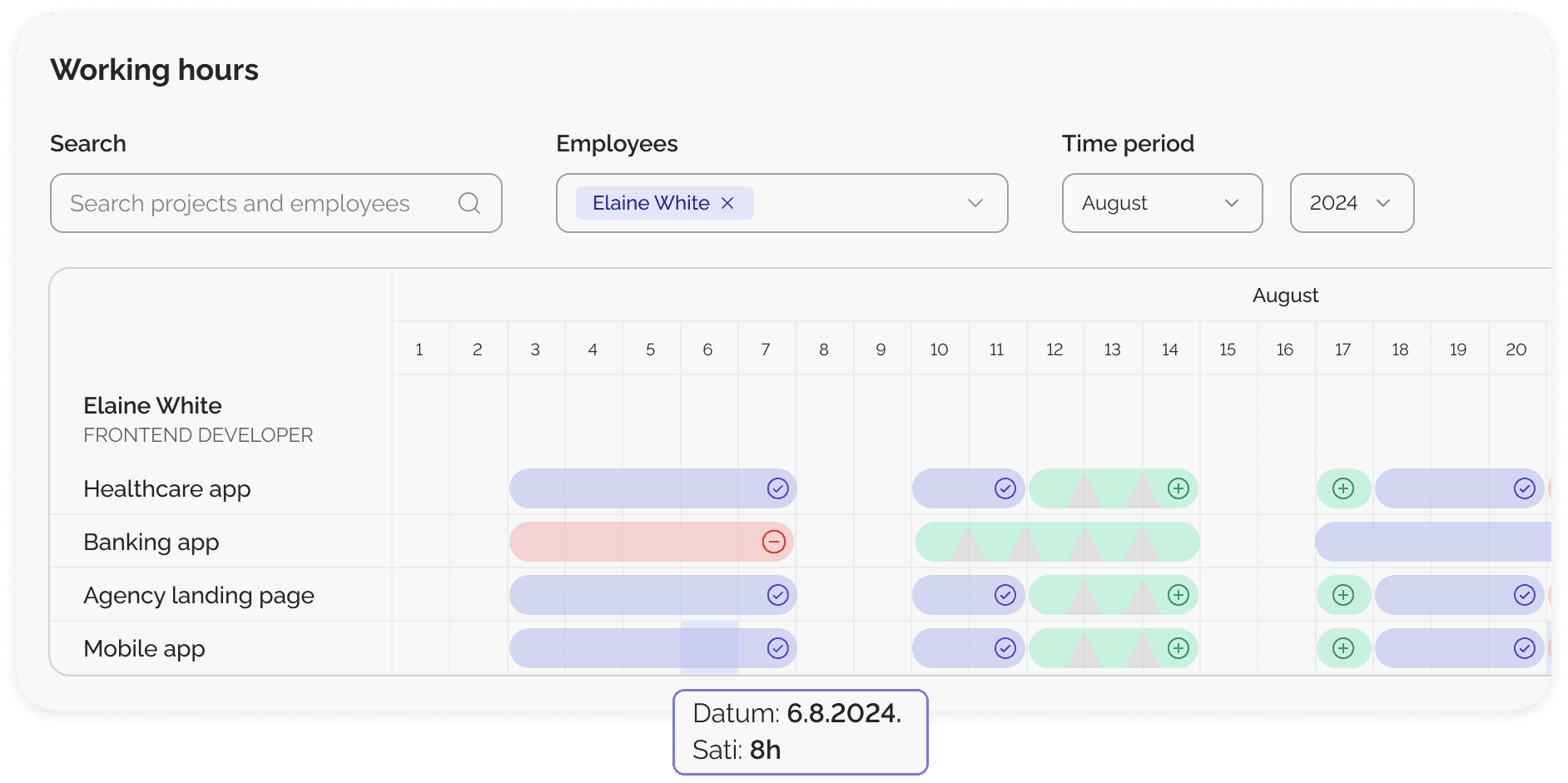
Task: Click the checkmark on Healthcare app August 11
Action: tap(1005, 488)
